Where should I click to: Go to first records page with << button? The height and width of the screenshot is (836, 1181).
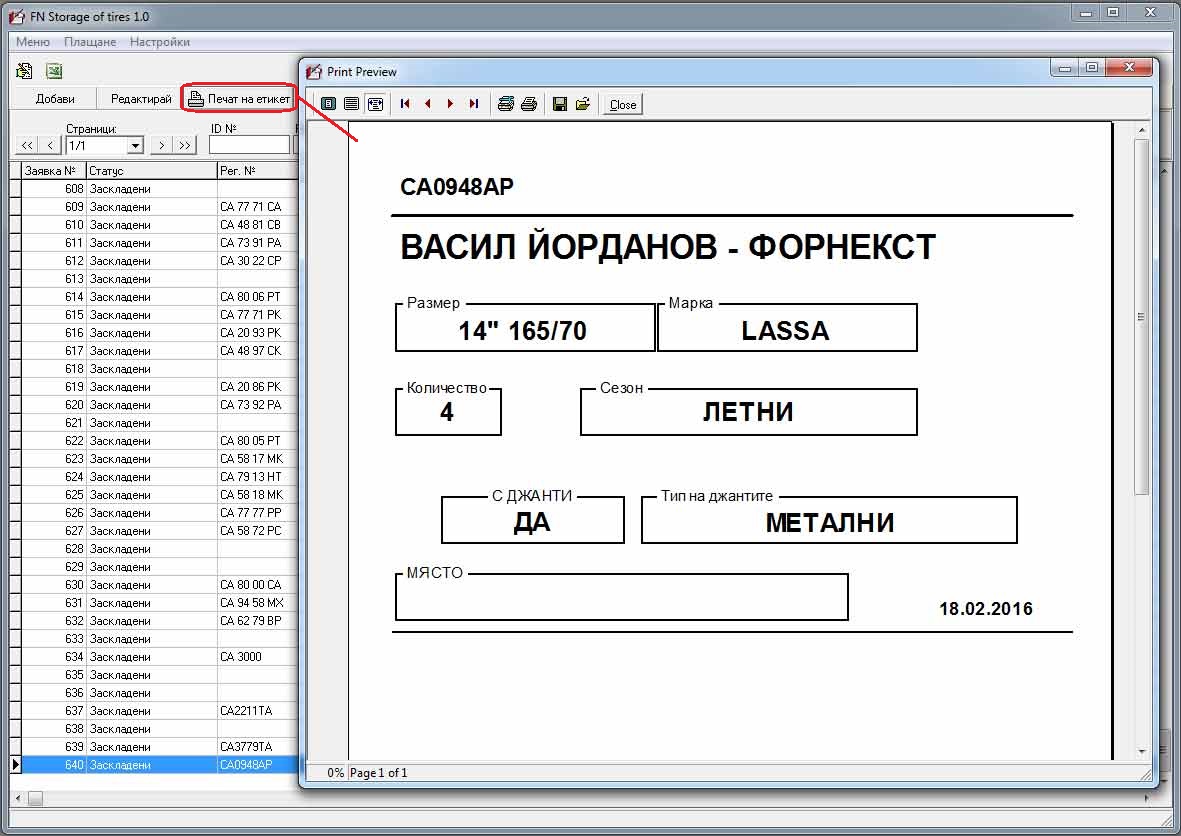pos(27,145)
